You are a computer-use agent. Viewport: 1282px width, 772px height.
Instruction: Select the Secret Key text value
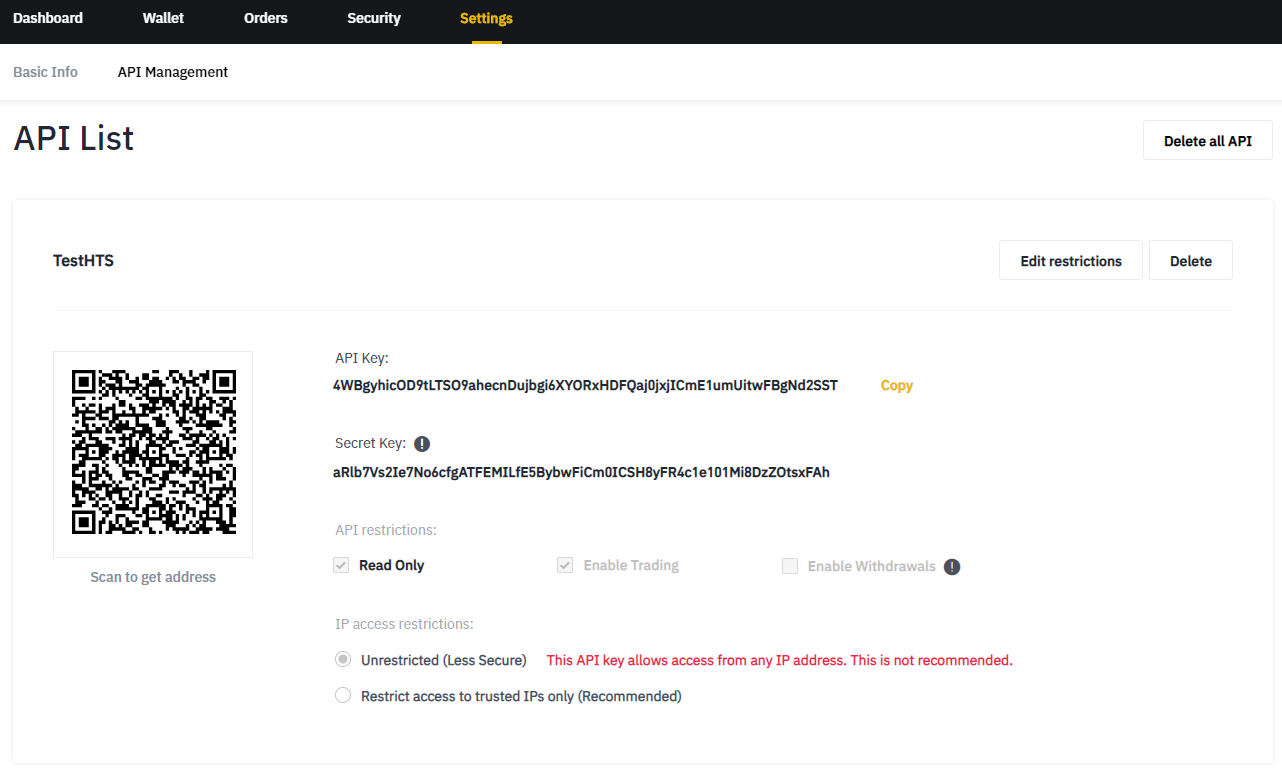pos(581,472)
